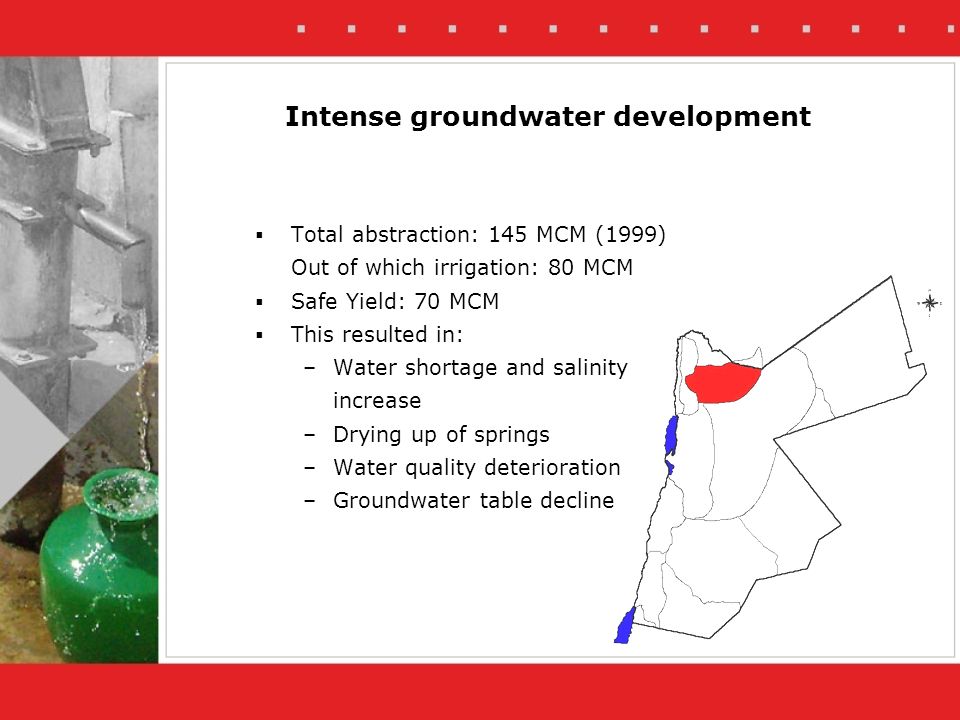Click the red highlighted basin on the map
Image resolution: width=960 pixels, height=720 pixels.
coord(722,383)
